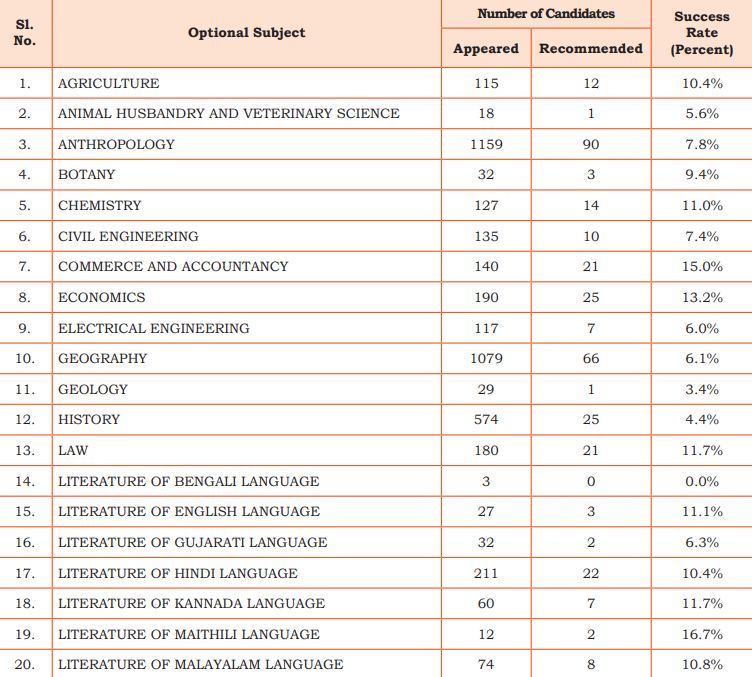Click Botany success rate 9.4%

(702, 174)
